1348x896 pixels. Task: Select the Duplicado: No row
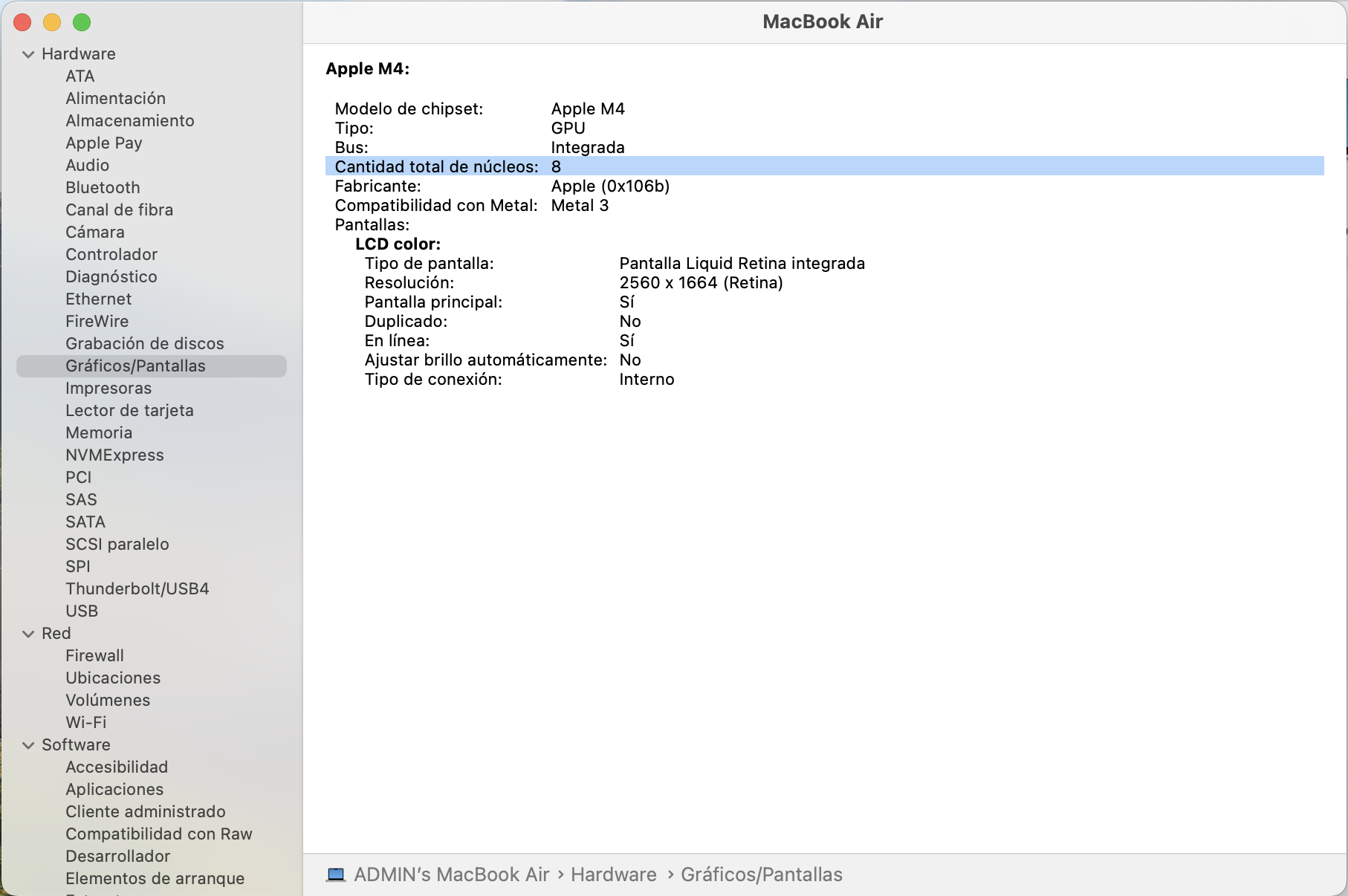825,321
